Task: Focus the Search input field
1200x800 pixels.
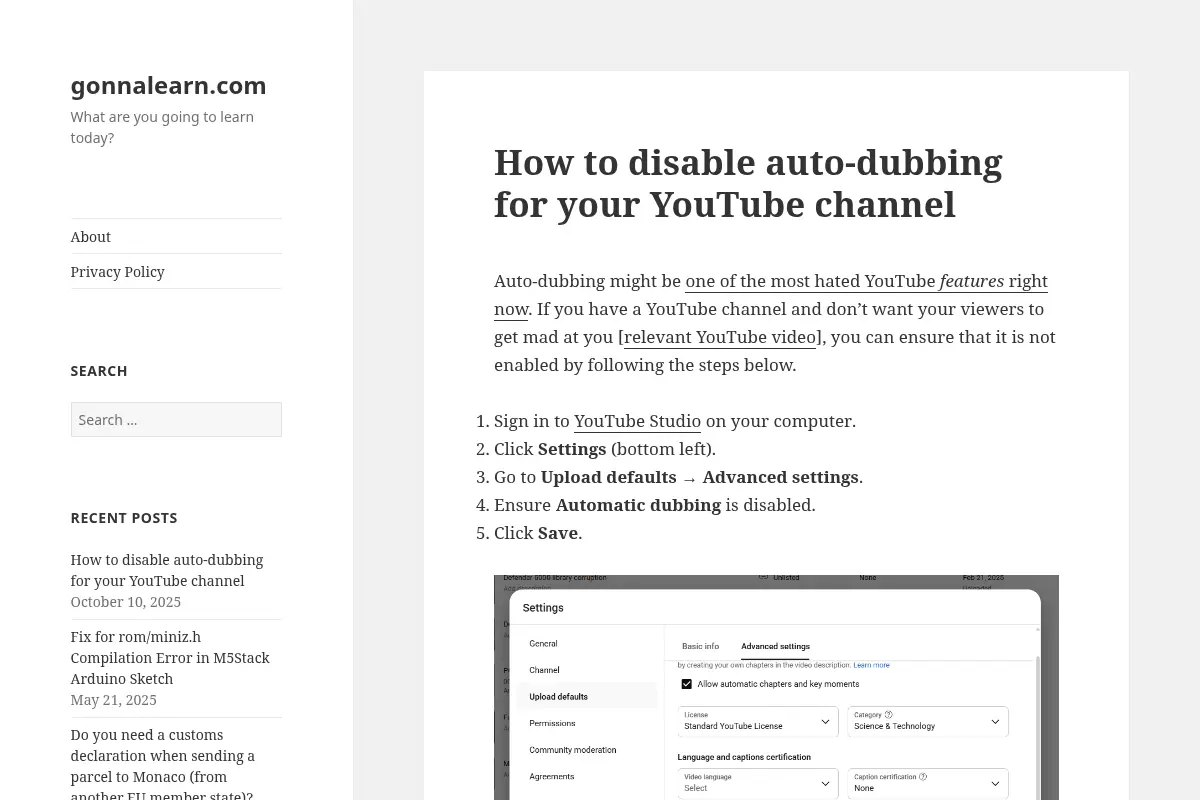Action: click(176, 420)
